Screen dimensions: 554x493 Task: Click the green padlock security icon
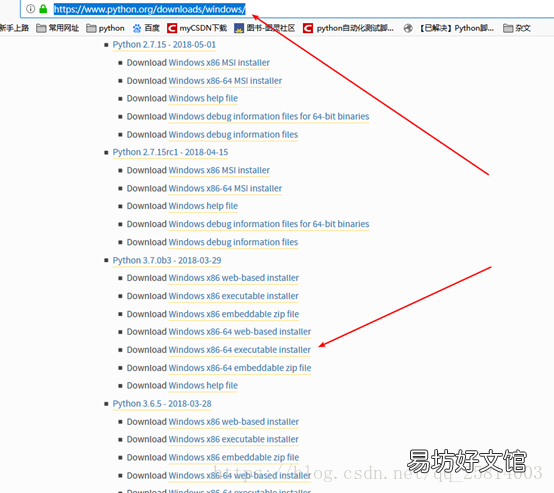43,9
